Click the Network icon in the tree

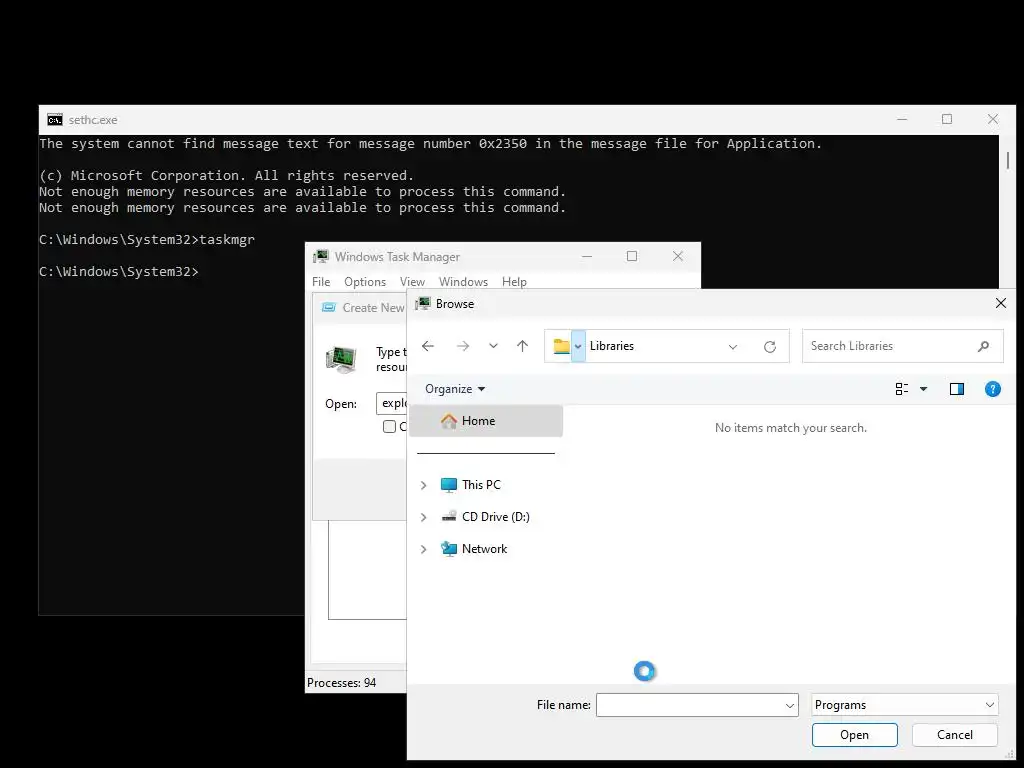pyautogui.click(x=449, y=549)
